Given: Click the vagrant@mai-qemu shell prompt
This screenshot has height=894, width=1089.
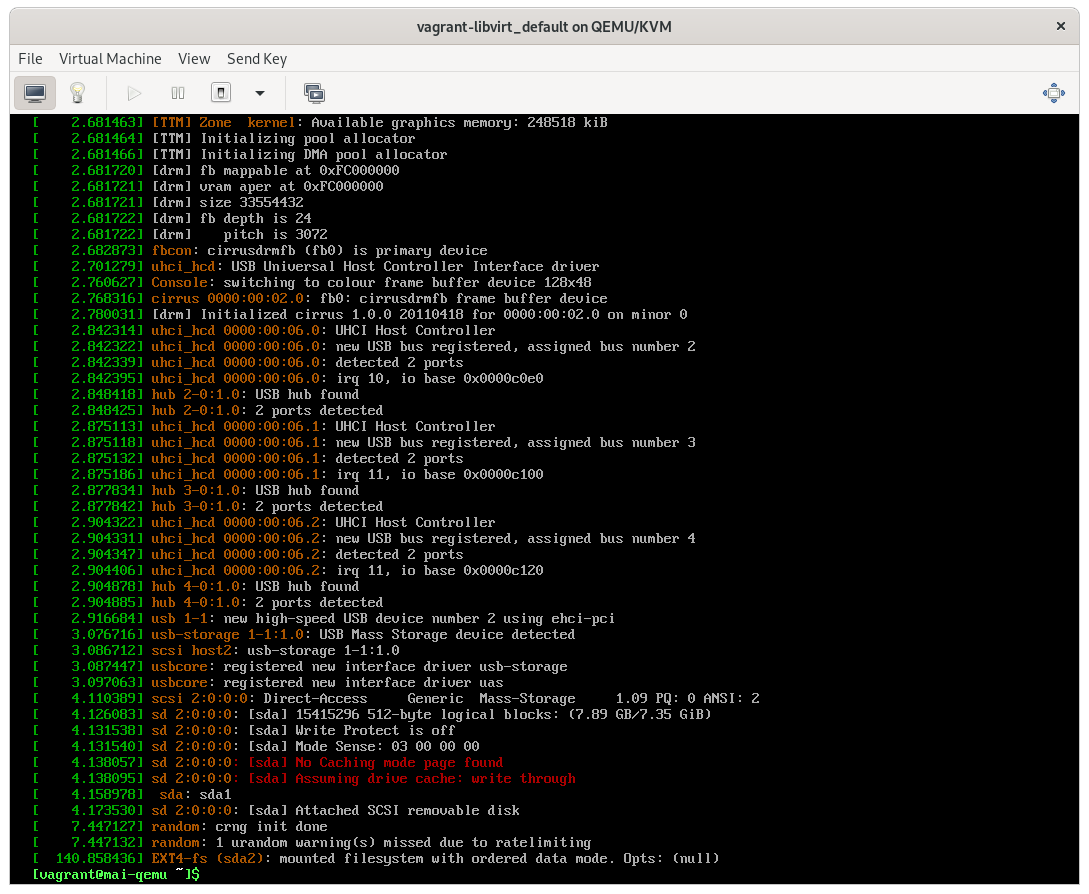Looking at the screenshot, I should click(115, 874).
